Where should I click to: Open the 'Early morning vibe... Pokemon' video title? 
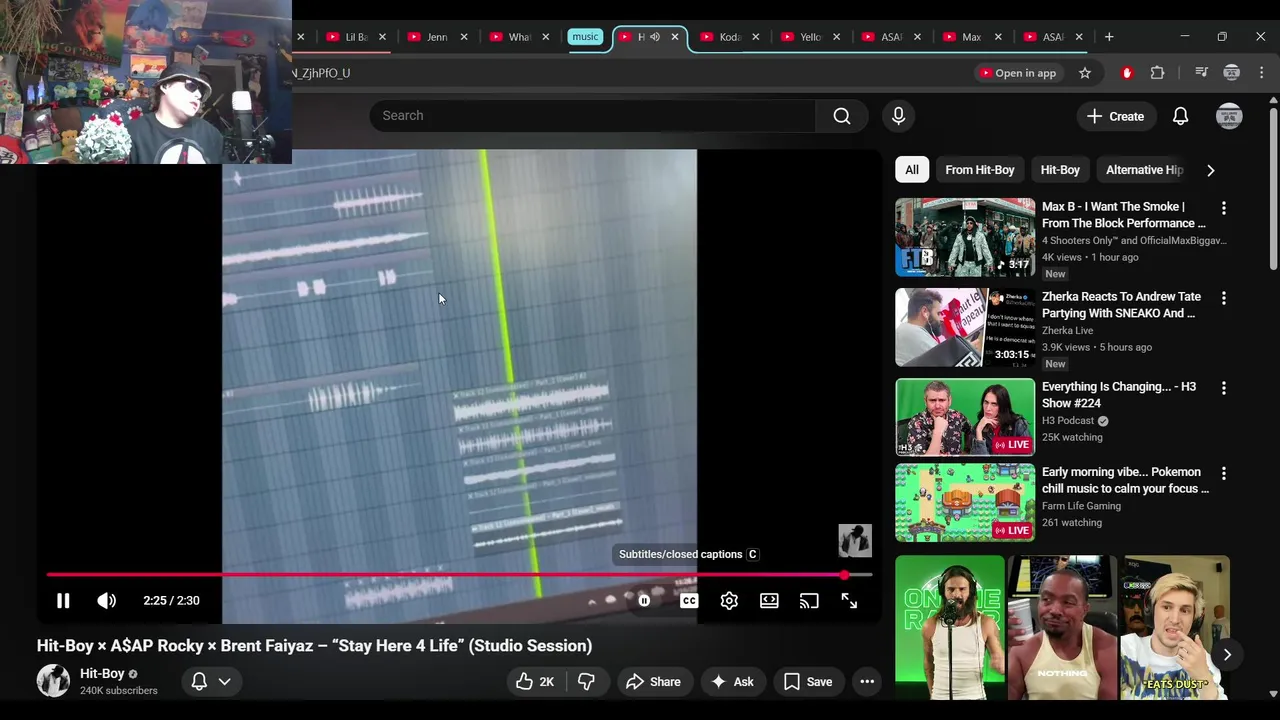pos(1125,480)
